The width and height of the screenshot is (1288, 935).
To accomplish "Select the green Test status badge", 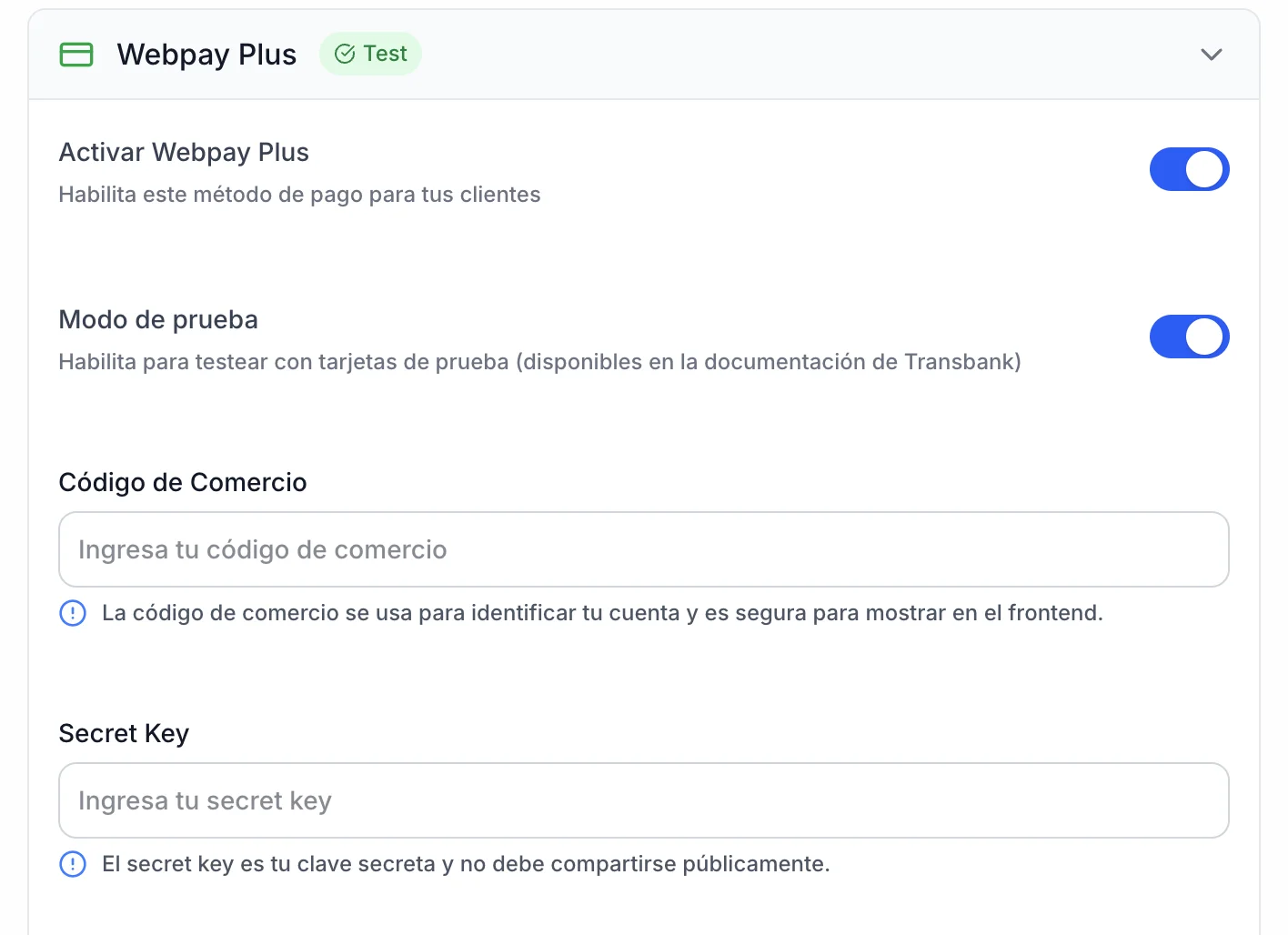I will click(371, 55).
